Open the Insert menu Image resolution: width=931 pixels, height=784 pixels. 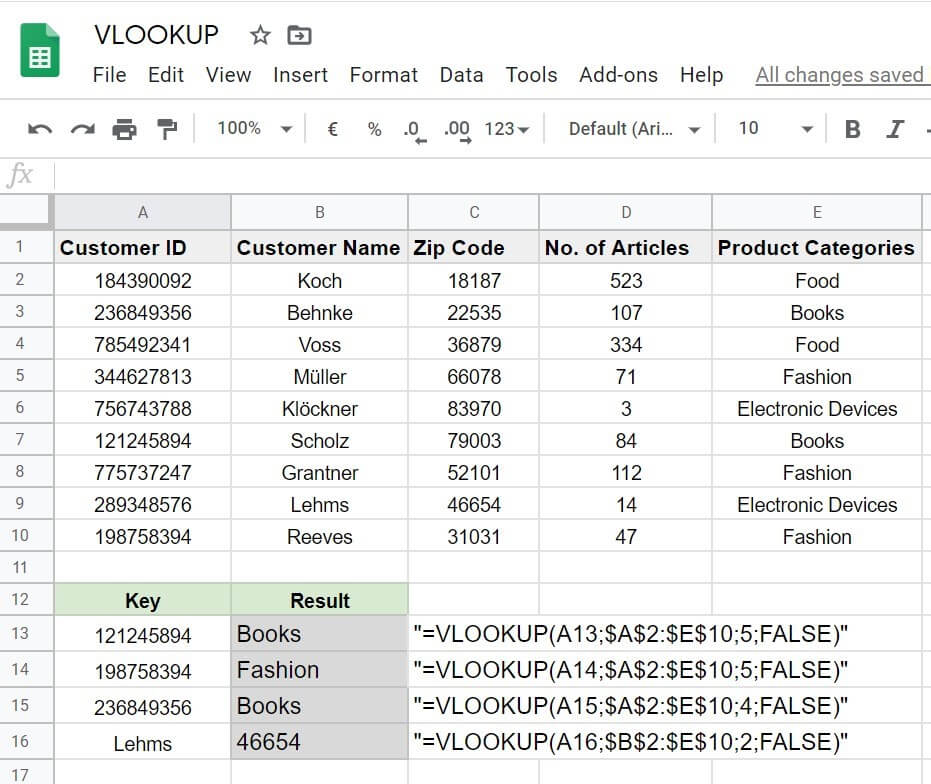coord(300,75)
